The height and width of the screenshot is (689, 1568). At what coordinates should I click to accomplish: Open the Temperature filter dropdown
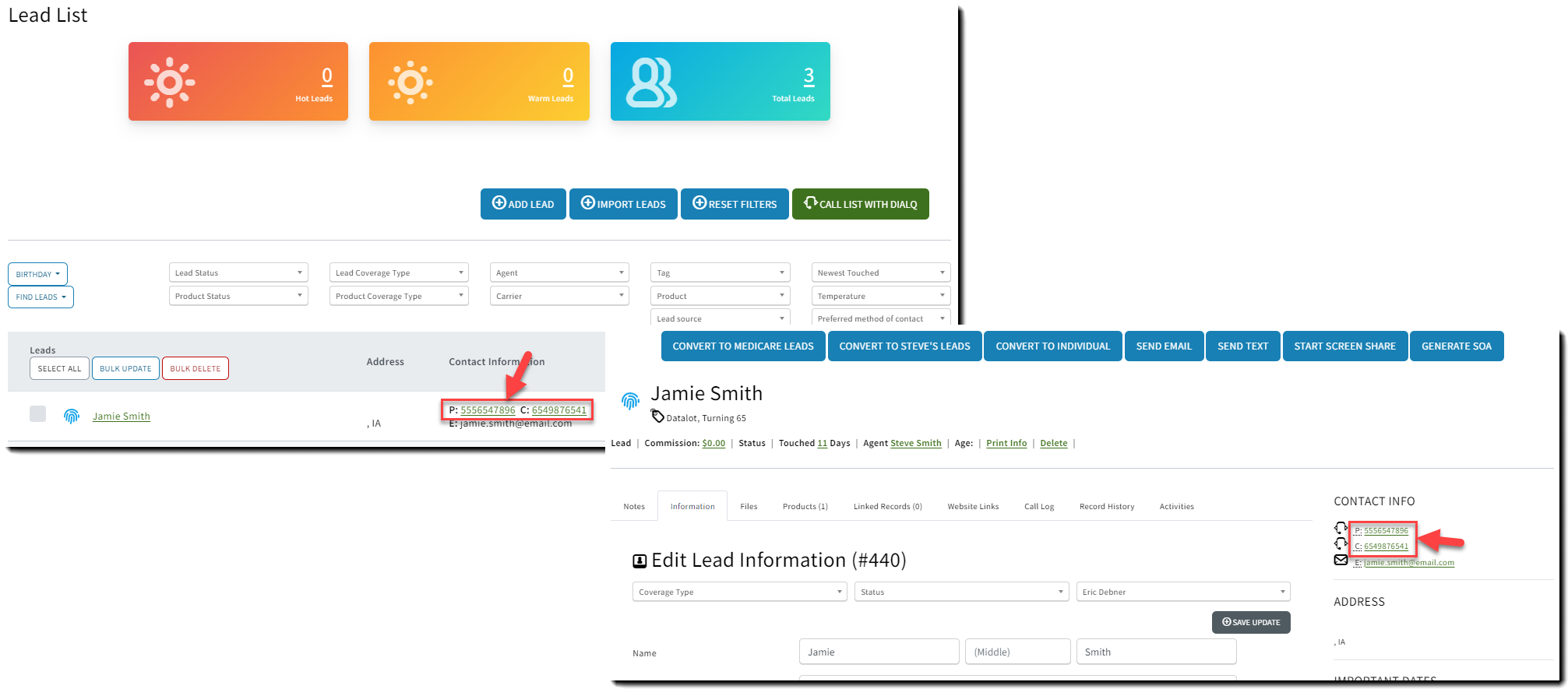(x=881, y=296)
